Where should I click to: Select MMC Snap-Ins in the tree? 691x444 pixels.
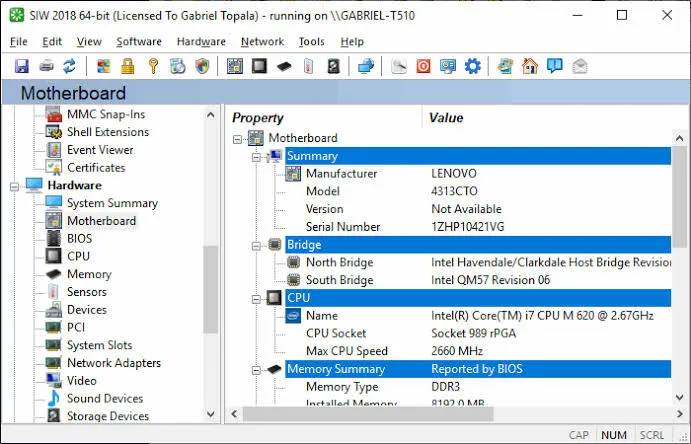(x=106, y=114)
